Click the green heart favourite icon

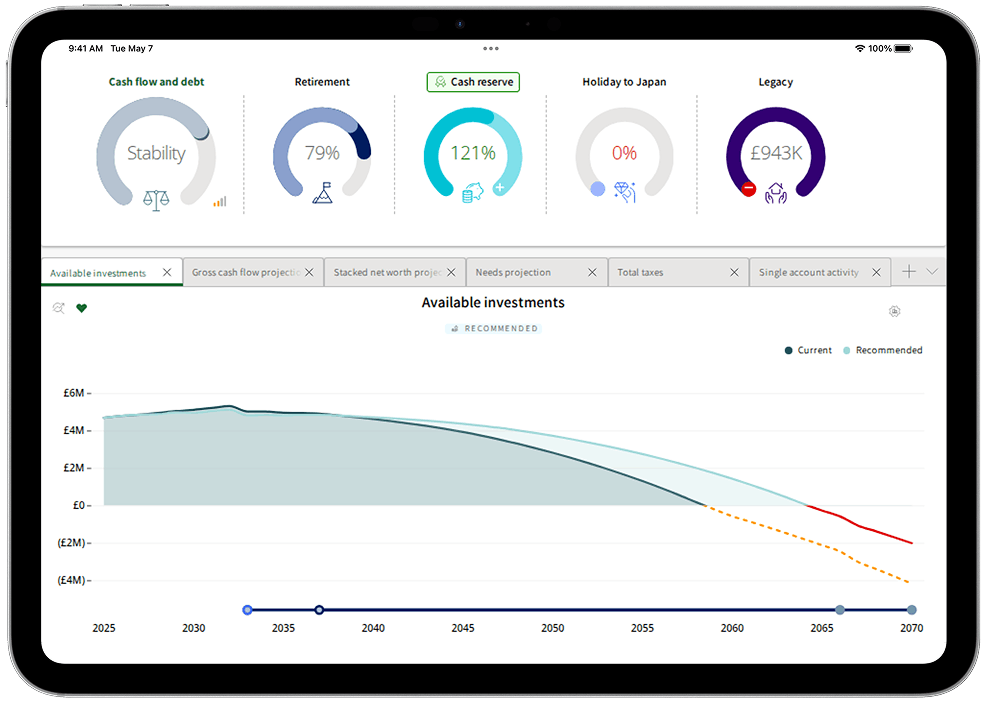coord(81,308)
